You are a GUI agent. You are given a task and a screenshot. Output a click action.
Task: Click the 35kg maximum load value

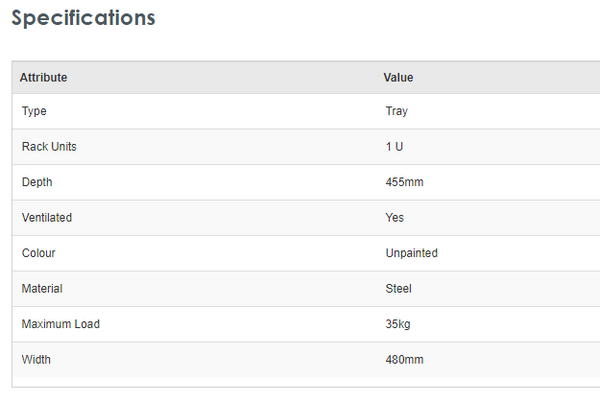coord(399,324)
